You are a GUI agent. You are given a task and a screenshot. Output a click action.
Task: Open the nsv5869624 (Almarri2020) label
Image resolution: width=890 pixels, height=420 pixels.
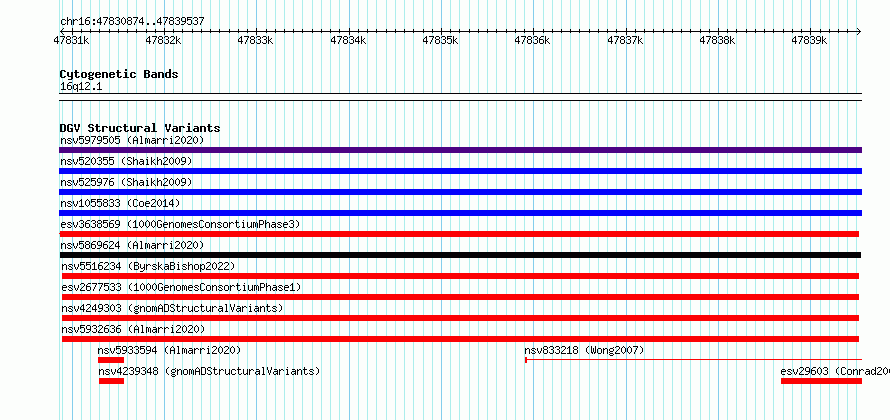tap(132, 245)
